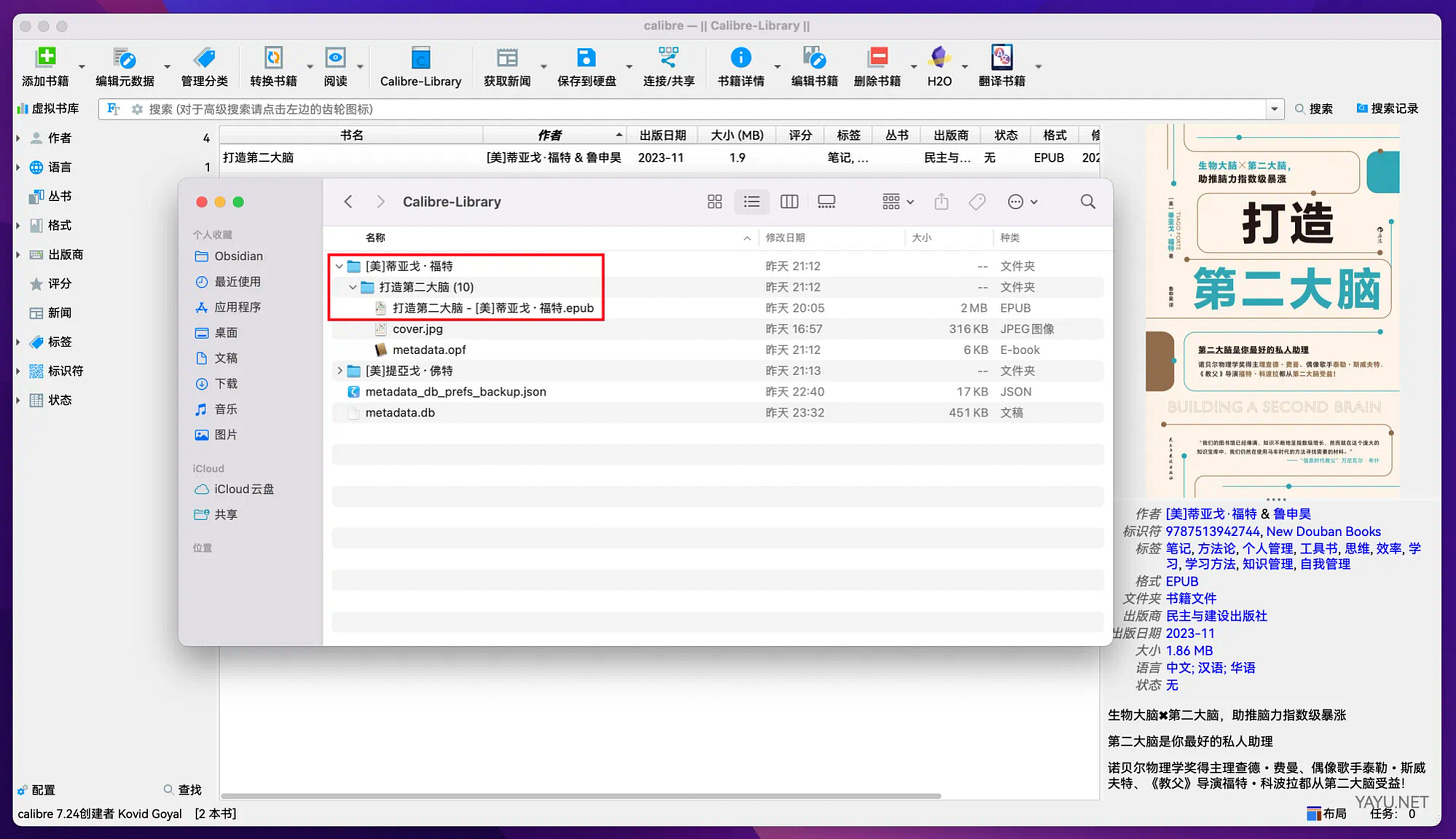Screen dimensions: 1456x839
Task: Open 民主与建设出版社 publisher link
Action: pos(1216,616)
